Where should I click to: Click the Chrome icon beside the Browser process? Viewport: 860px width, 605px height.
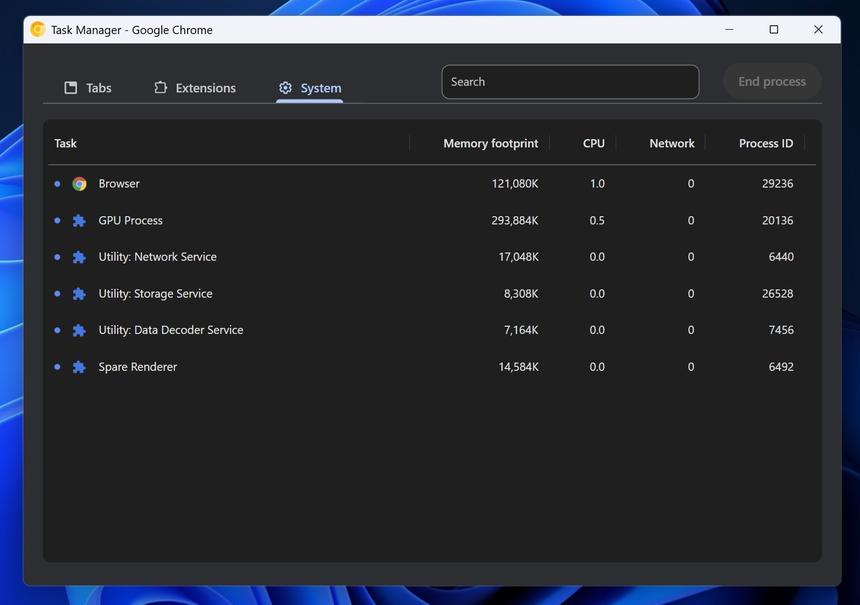pyautogui.click(x=79, y=183)
